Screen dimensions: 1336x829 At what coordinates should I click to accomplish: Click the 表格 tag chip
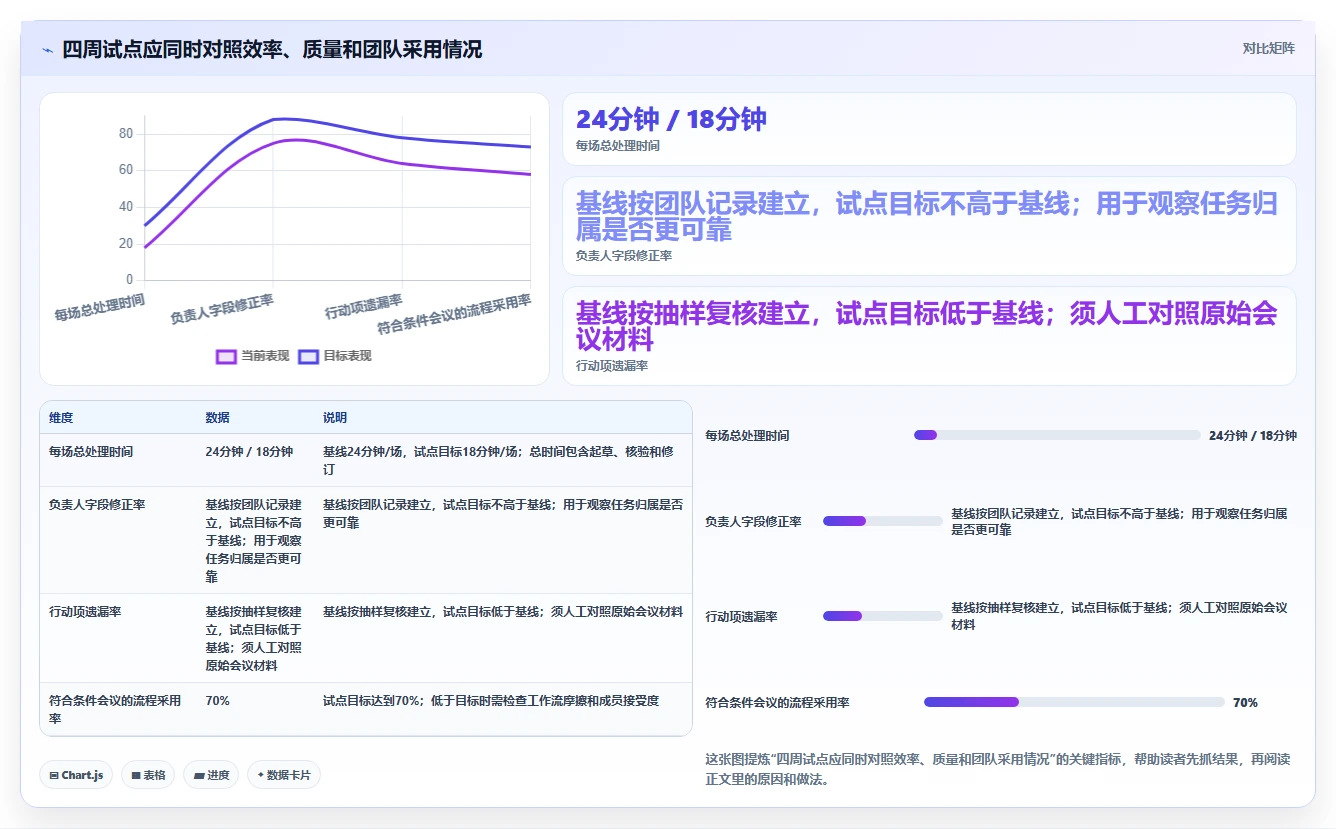148,775
